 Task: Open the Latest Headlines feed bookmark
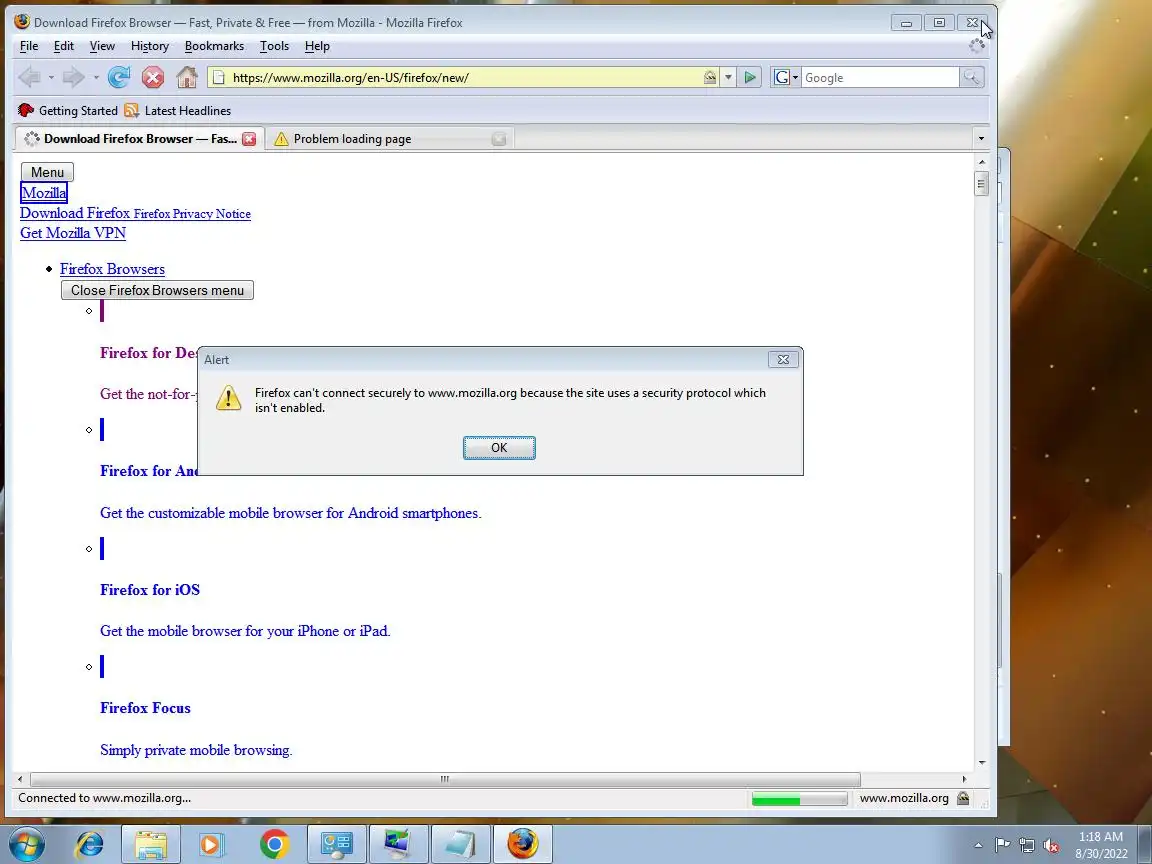[178, 110]
